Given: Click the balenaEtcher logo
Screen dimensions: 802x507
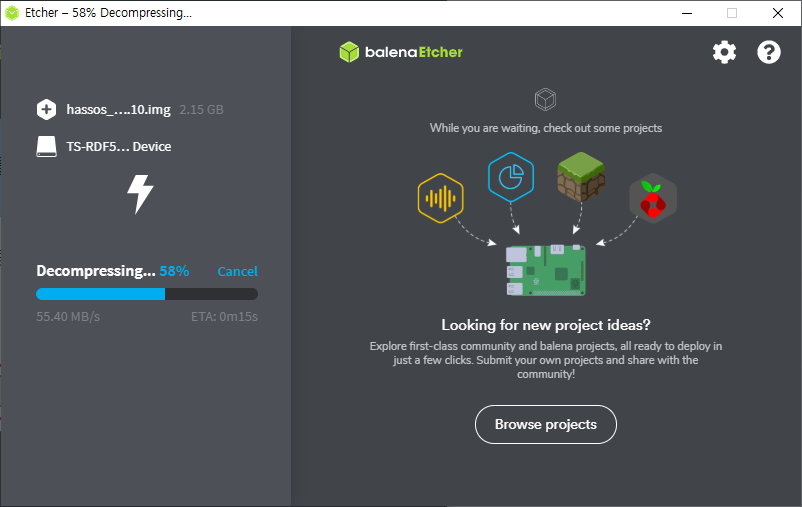Looking at the screenshot, I should click(x=401, y=52).
